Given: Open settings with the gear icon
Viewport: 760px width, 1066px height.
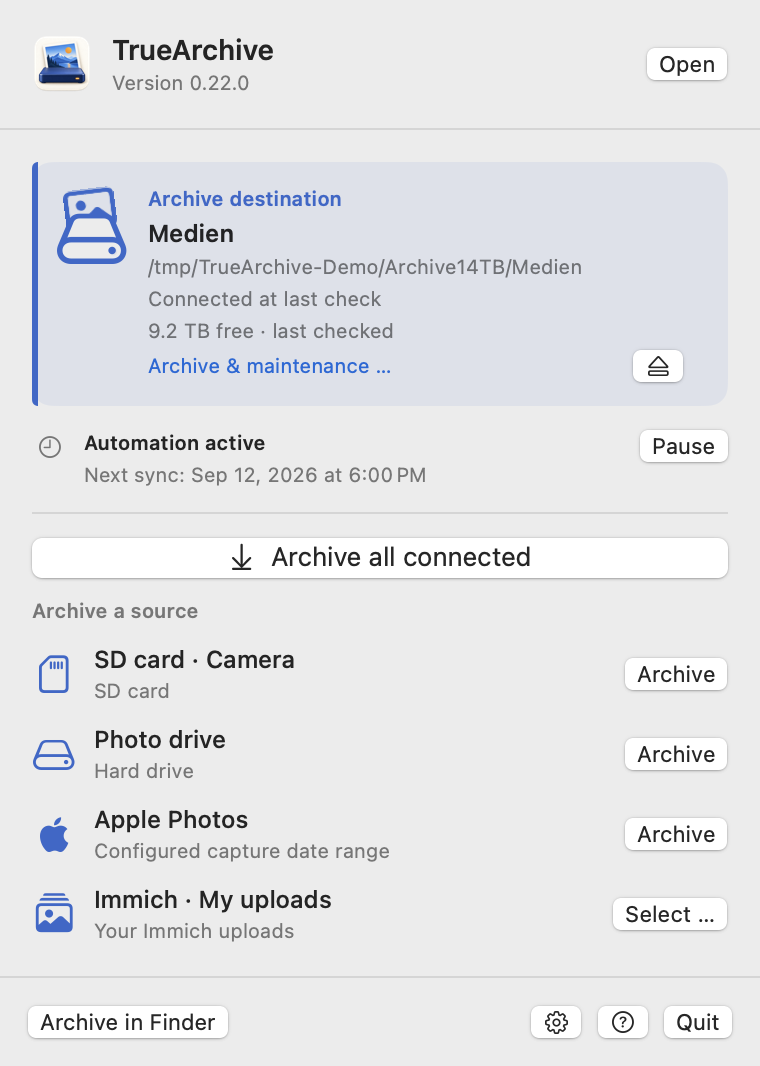Looking at the screenshot, I should 556,1022.
